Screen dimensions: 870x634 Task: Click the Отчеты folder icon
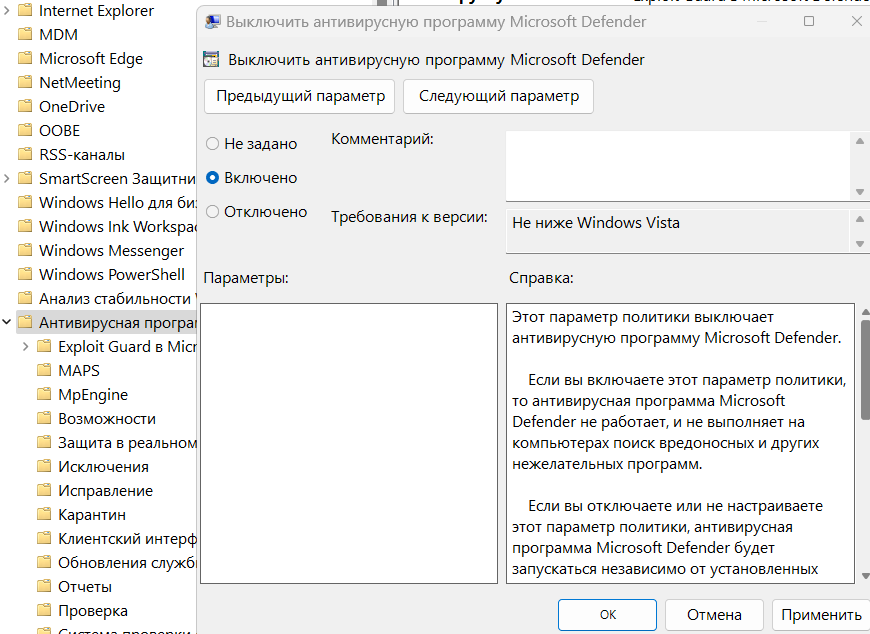tap(43, 587)
